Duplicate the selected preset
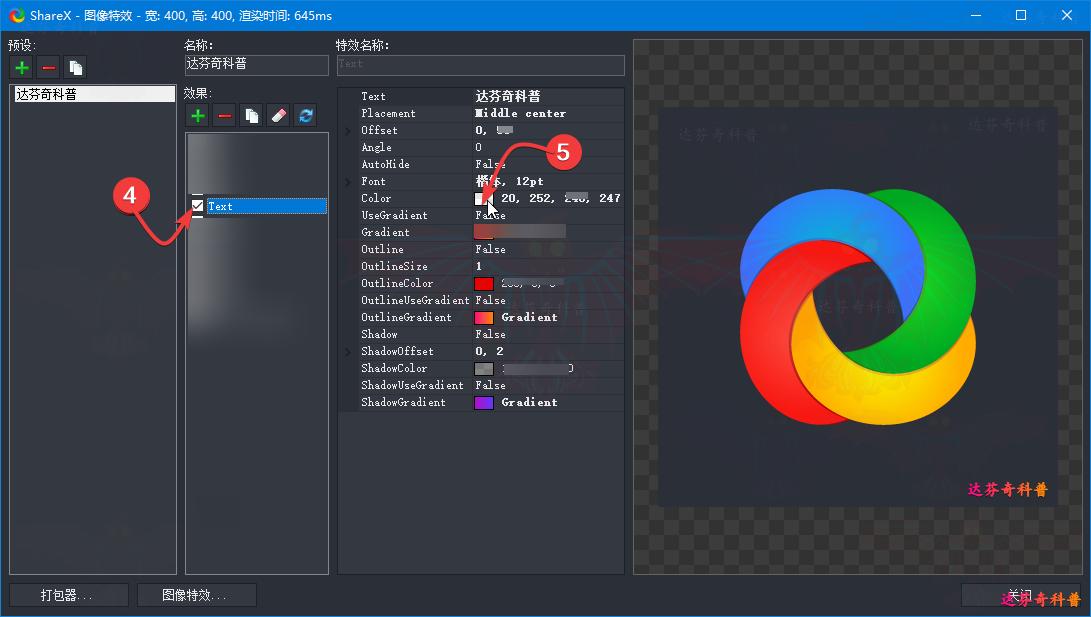 click(75, 68)
